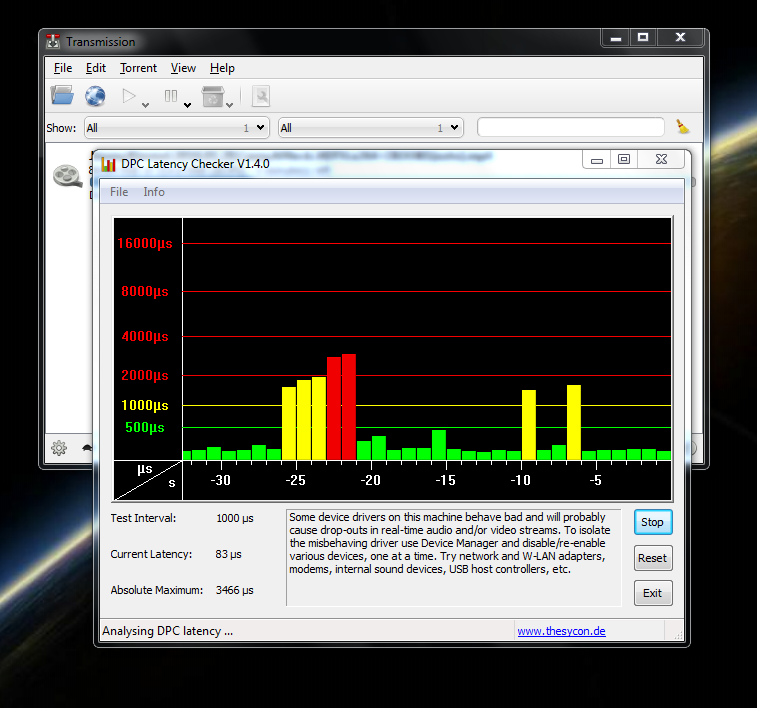Reset the latency measurements

tap(653, 558)
